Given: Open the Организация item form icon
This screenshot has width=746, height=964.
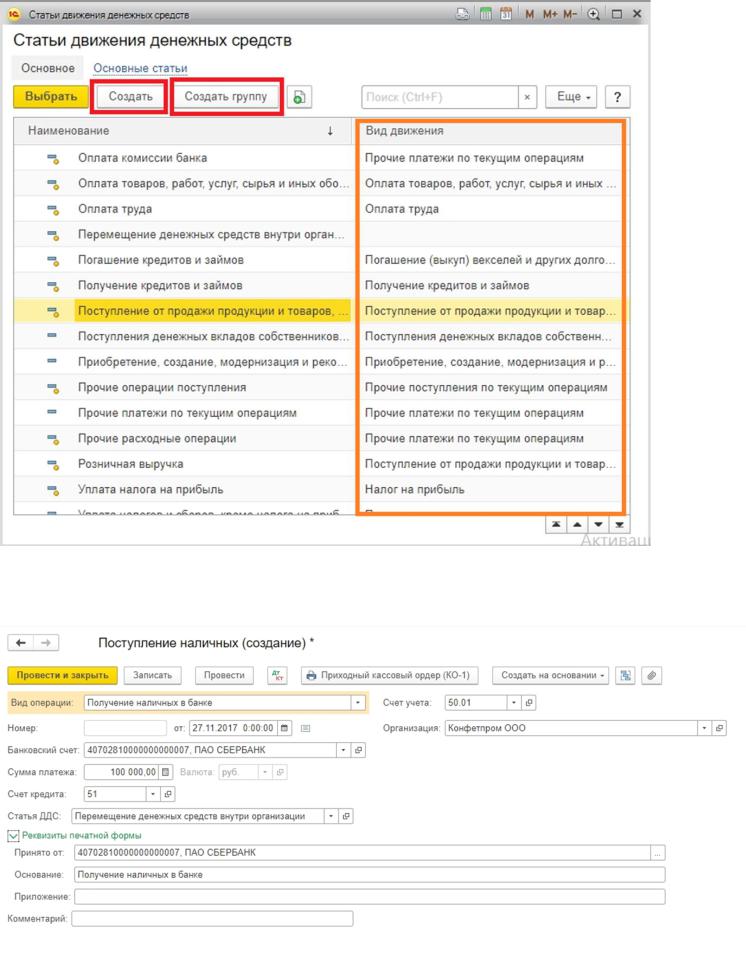Looking at the screenshot, I should (x=720, y=728).
